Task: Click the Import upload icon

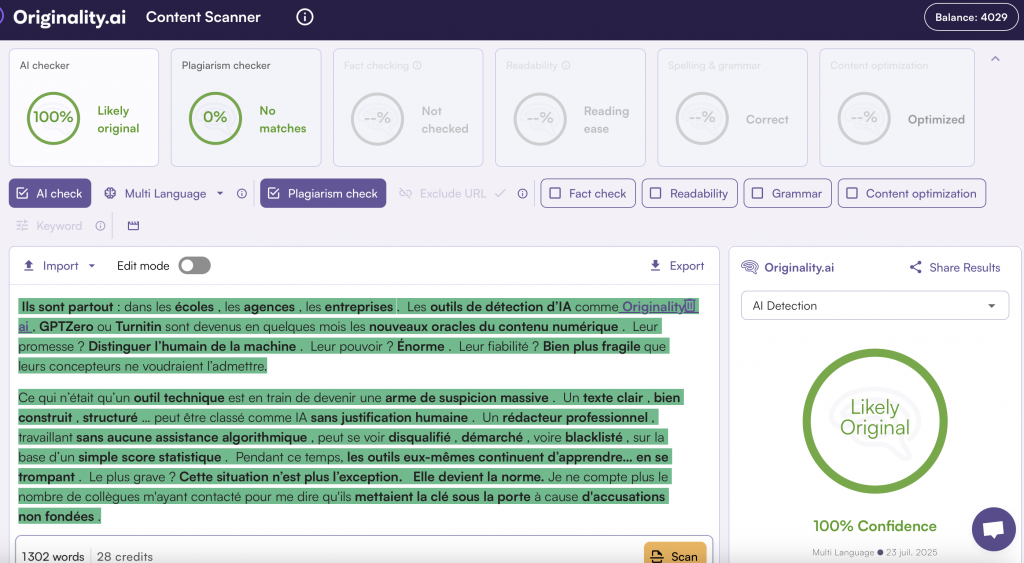Action: 29,265
